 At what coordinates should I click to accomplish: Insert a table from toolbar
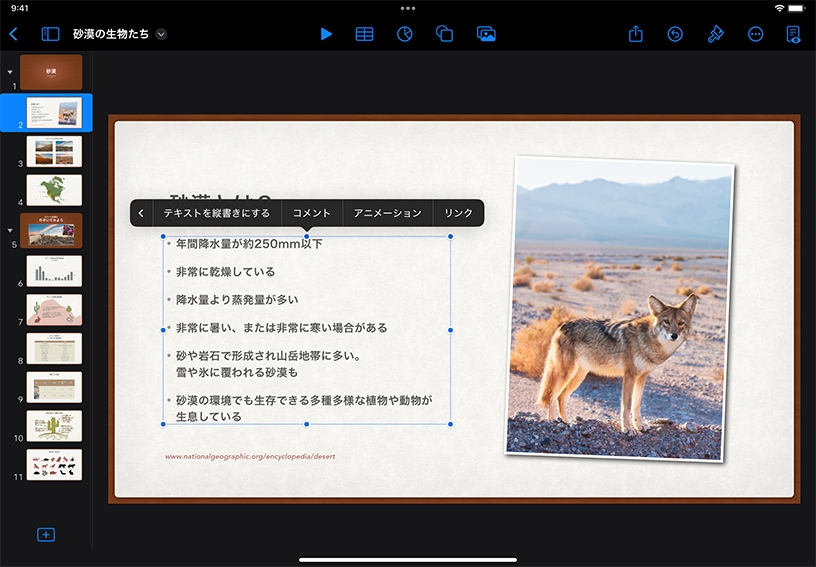click(365, 34)
